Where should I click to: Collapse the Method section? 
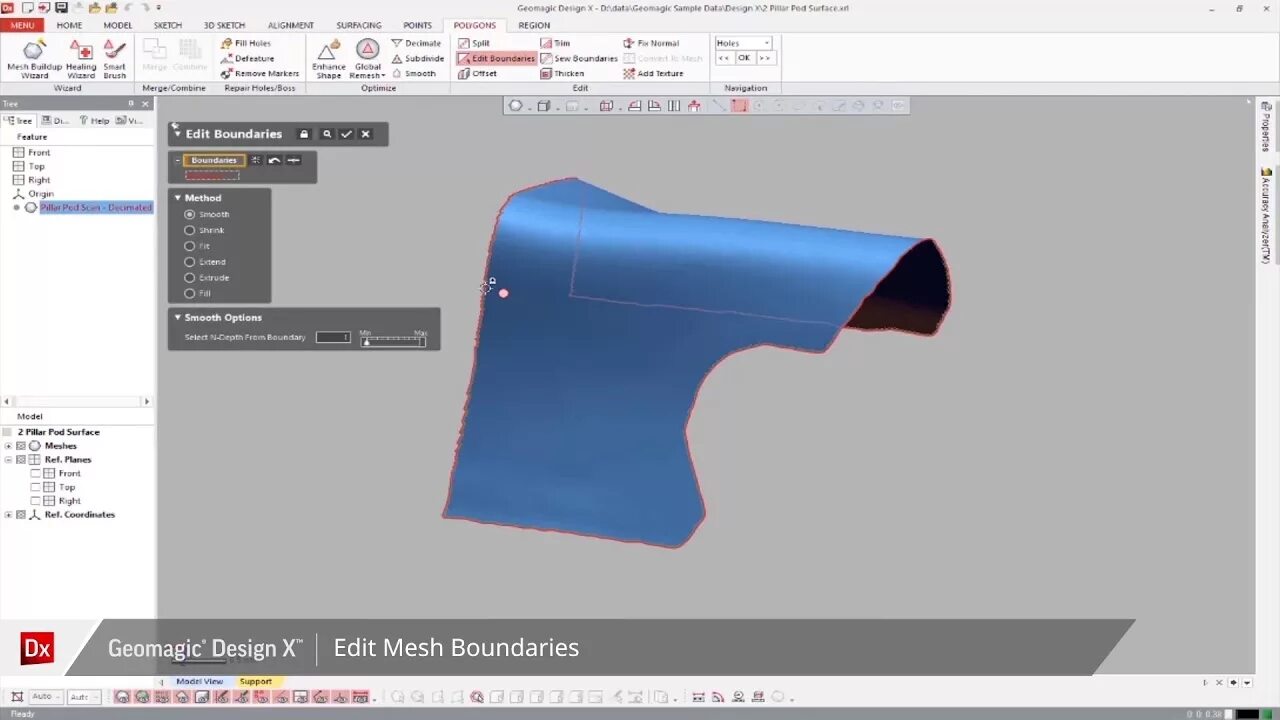(x=178, y=198)
